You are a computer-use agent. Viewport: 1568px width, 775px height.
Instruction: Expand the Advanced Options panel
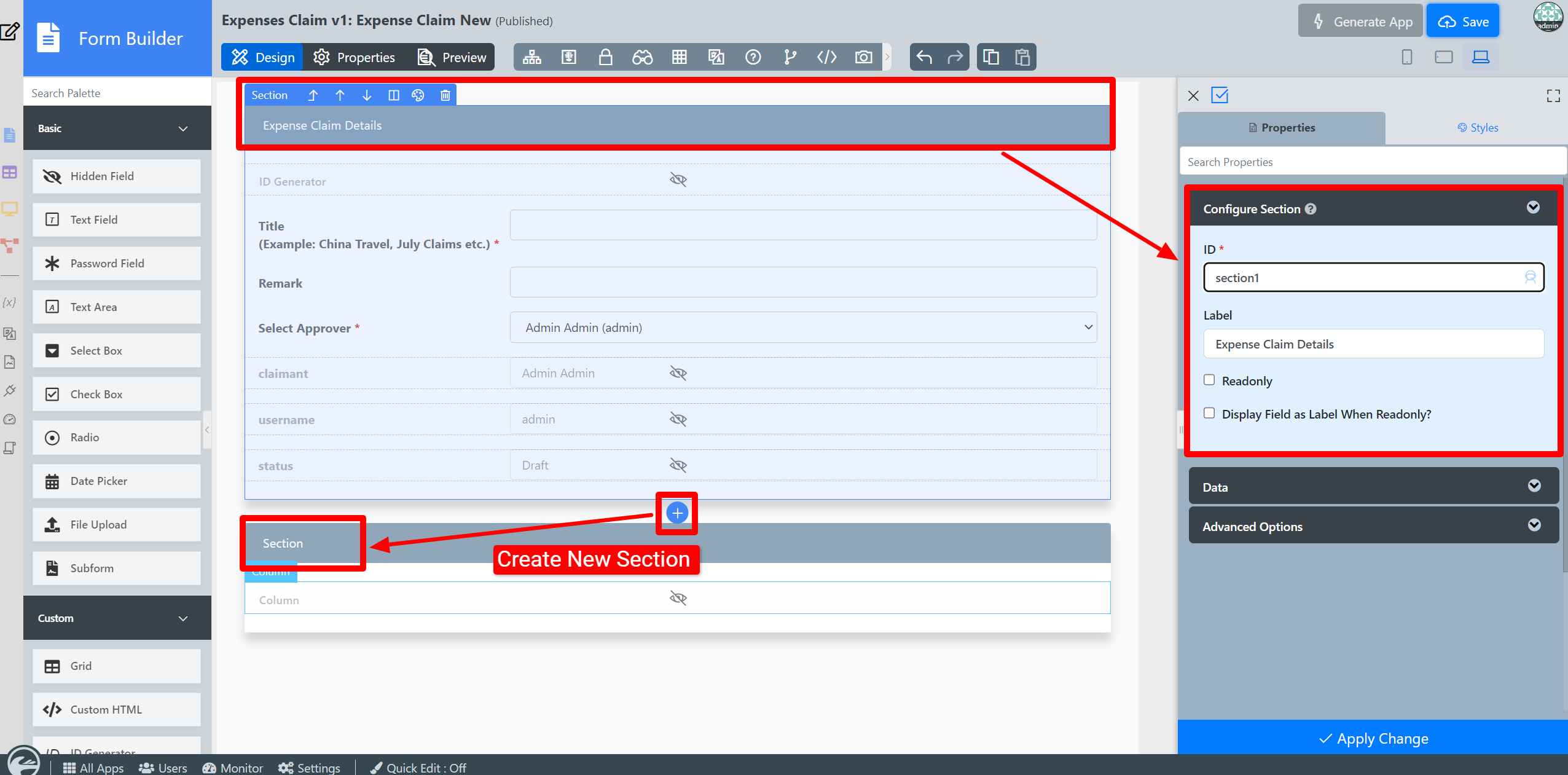1373,526
